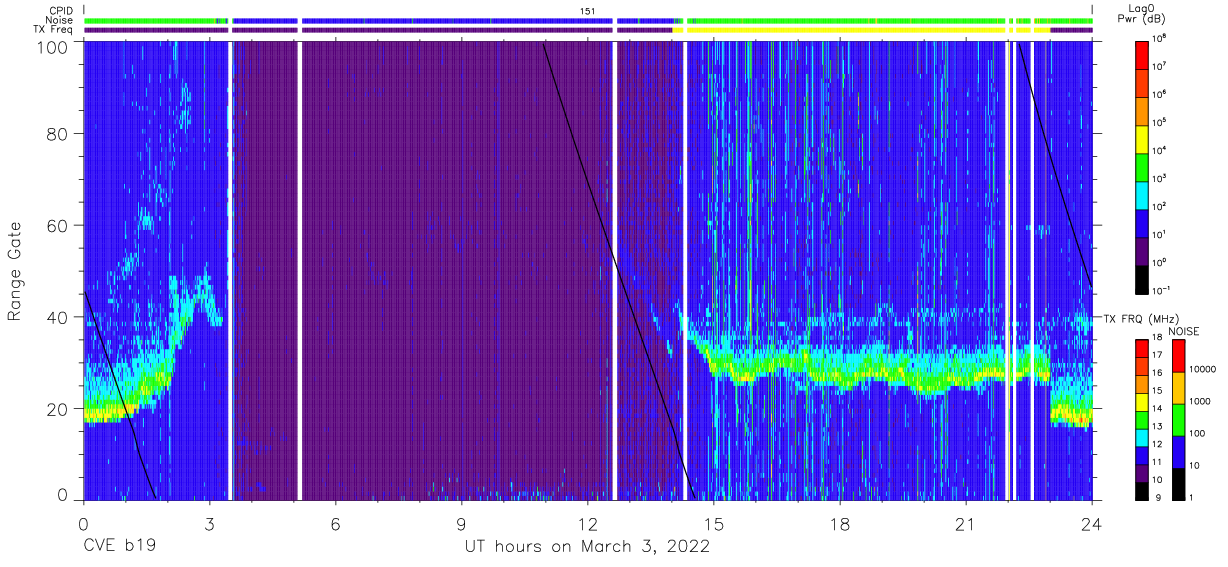Click the blue segment of the NOISE colorbar
This screenshot has width=1228, height=567.
point(1180,450)
